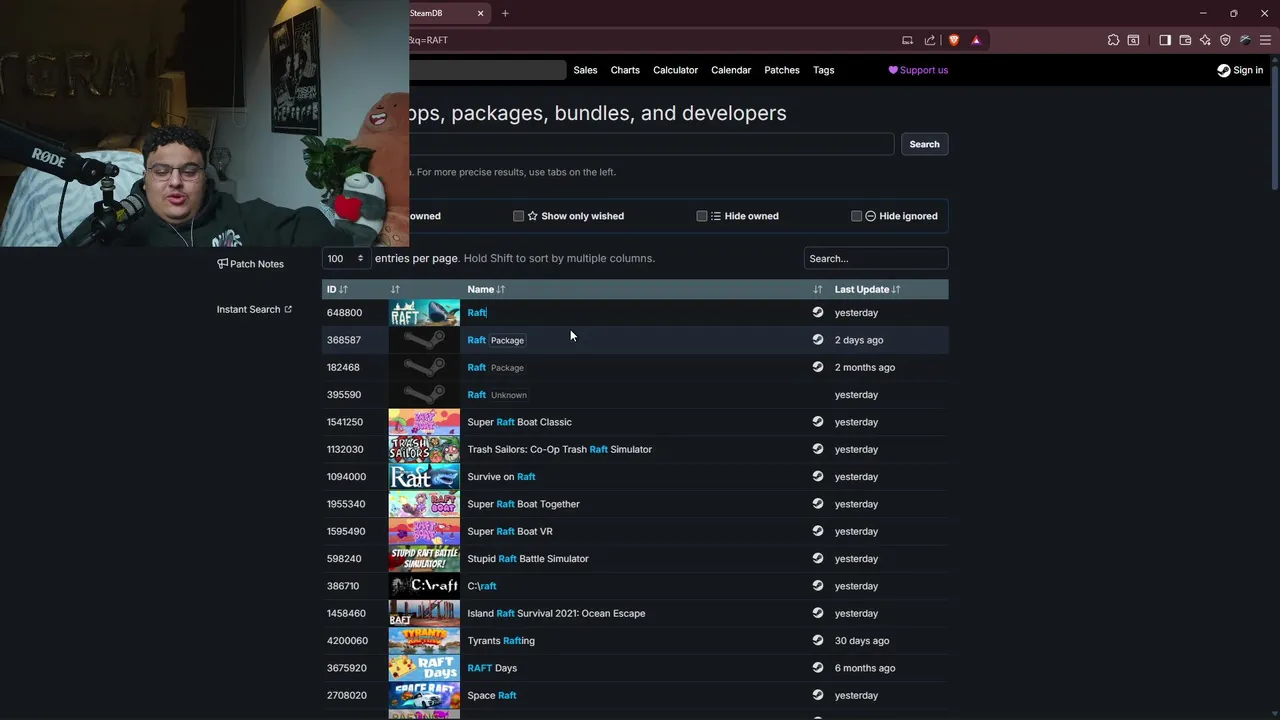
Task: Click the table filter Search... field
Action: click(876, 258)
